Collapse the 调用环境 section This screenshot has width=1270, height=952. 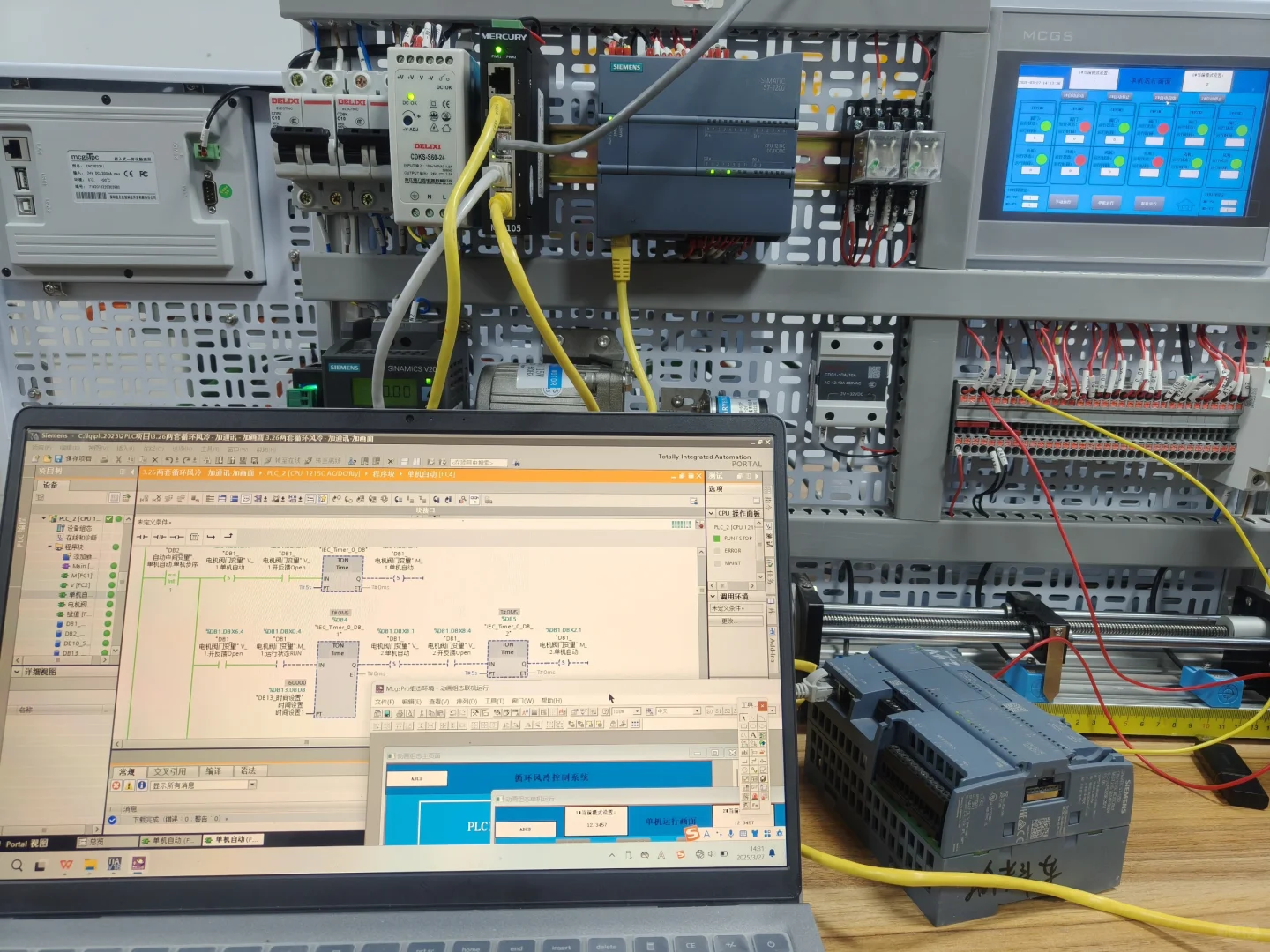click(x=713, y=597)
